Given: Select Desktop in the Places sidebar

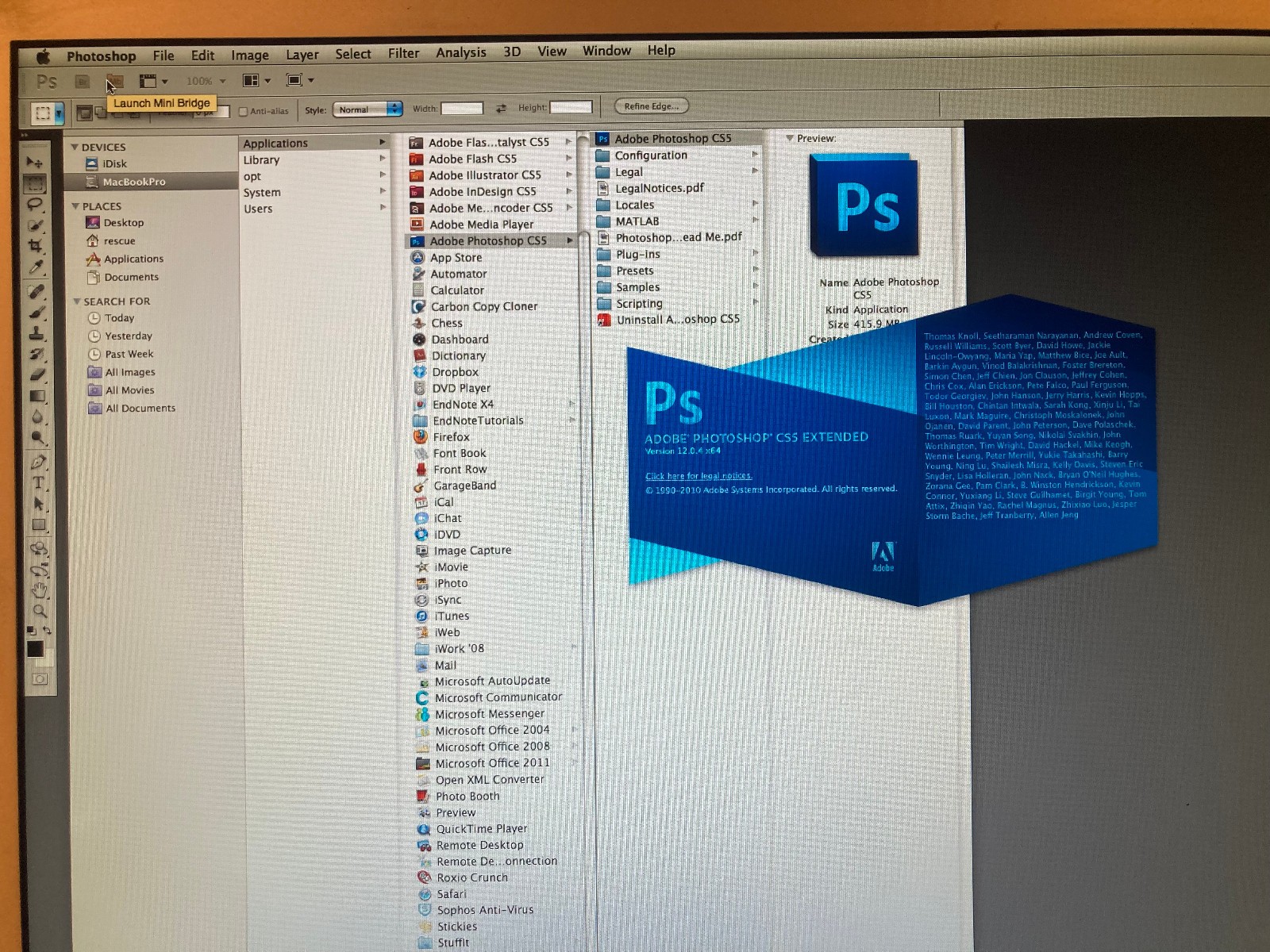Looking at the screenshot, I should [124, 223].
